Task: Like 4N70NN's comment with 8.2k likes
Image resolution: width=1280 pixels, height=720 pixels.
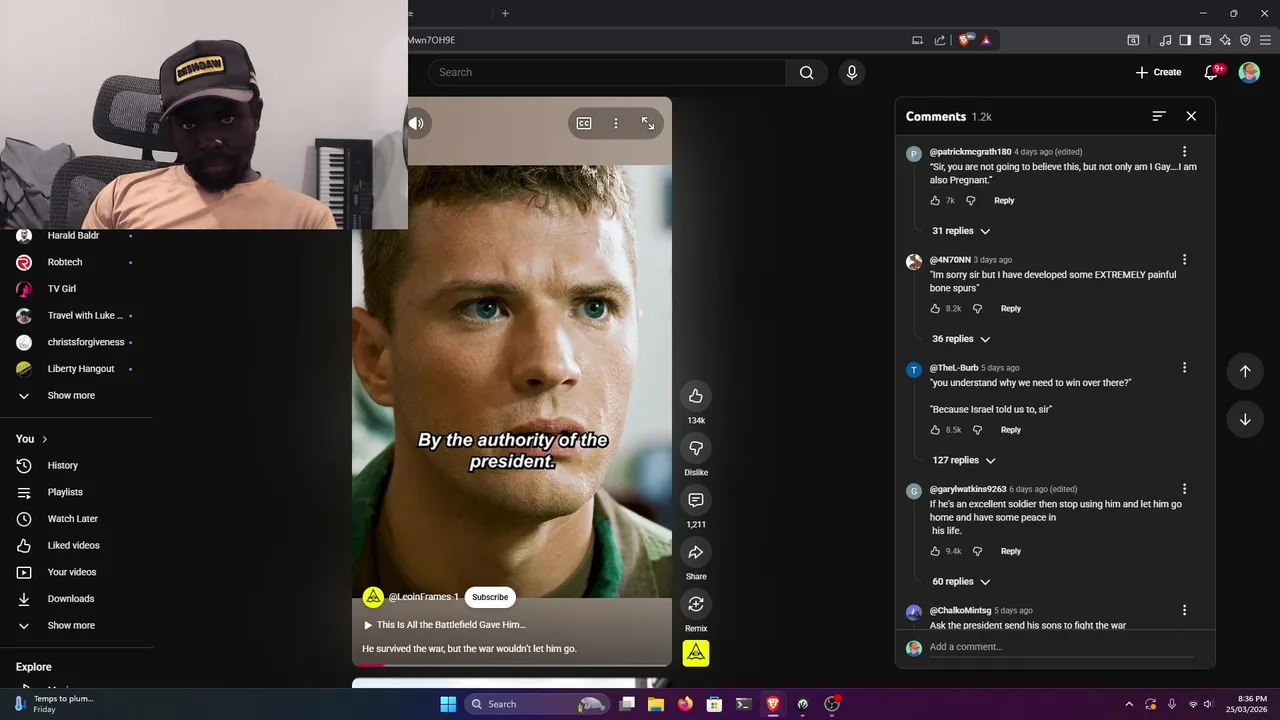Action: point(935,308)
